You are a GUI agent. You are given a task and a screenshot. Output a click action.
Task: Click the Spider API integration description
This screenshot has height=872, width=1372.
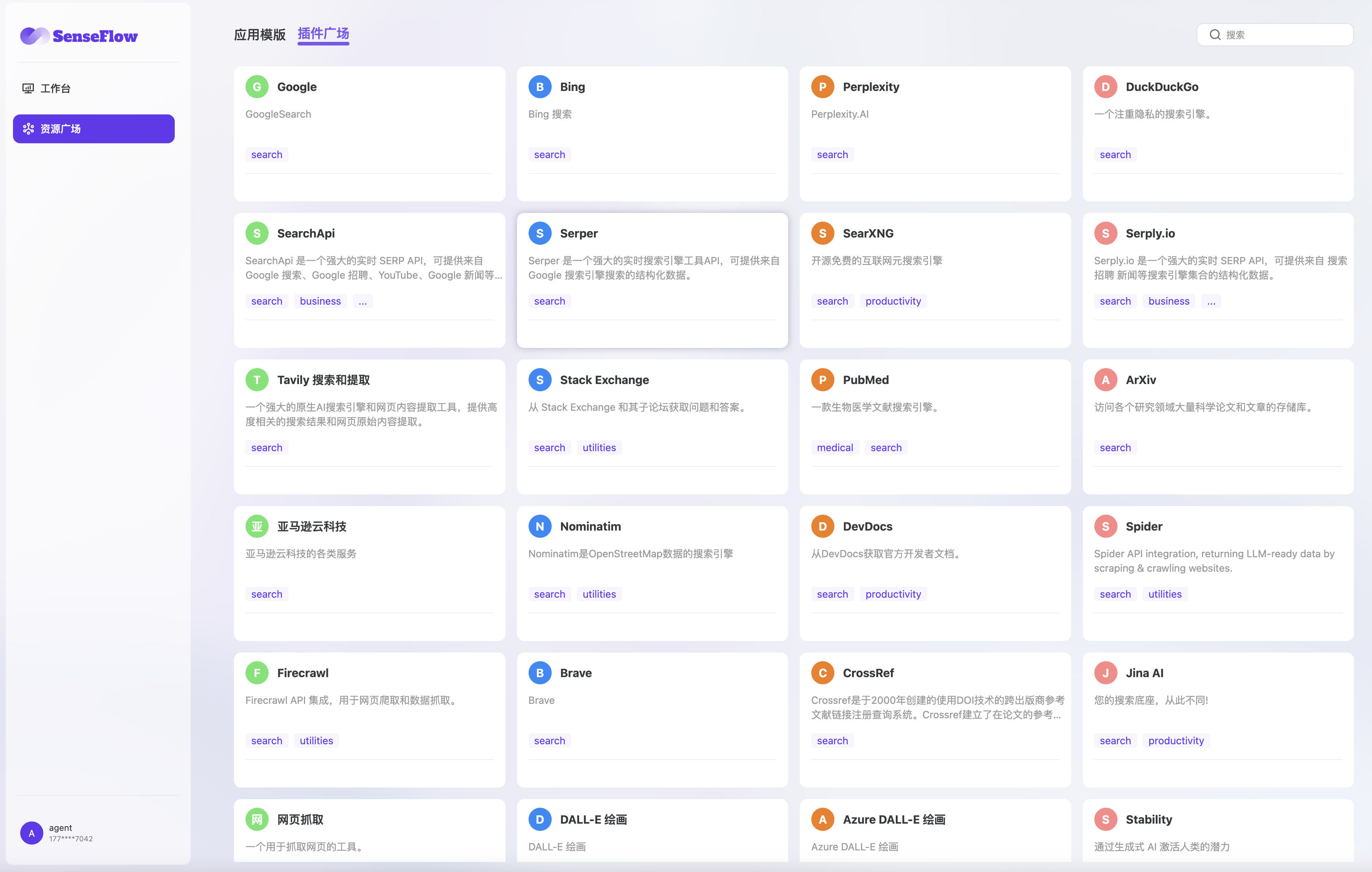point(1214,561)
